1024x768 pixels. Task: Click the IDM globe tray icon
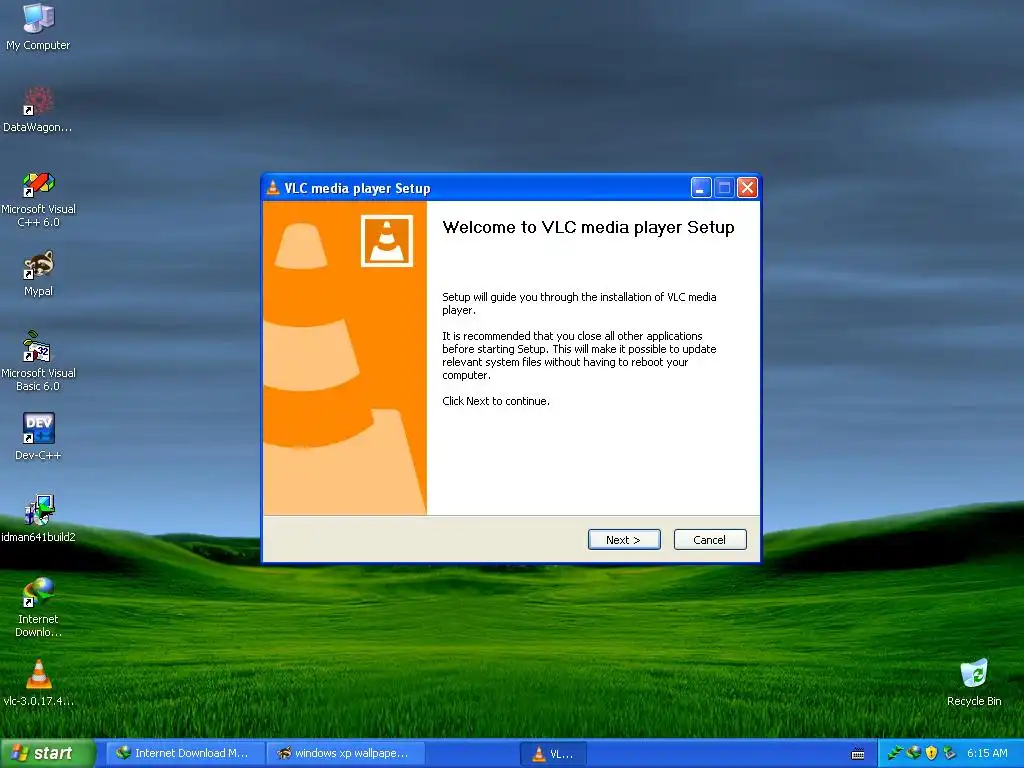pos(914,753)
